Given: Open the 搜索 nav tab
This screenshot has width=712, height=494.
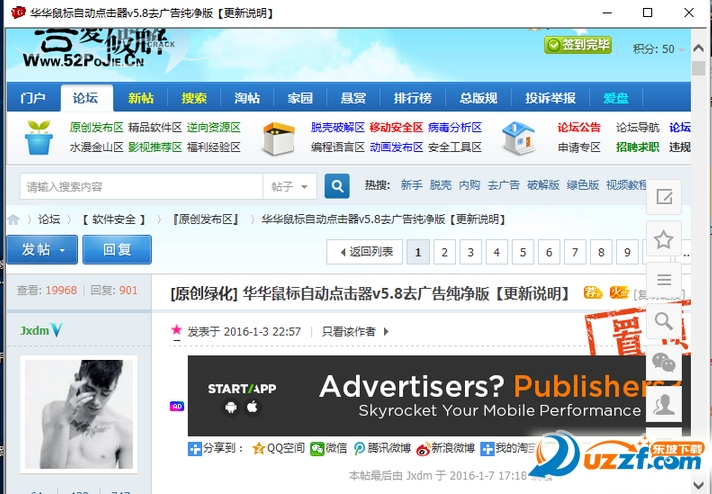Looking at the screenshot, I should (194, 98).
